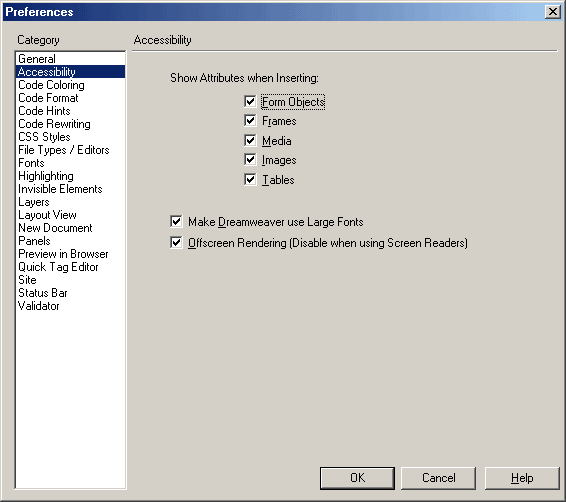Select the Fonts category
Viewport: 566px width, 502px height.
tap(31, 163)
